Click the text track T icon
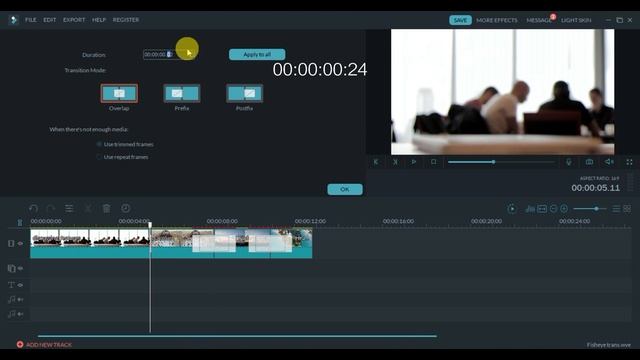This screenshot has width=640, height=360. tap(11, 284)
